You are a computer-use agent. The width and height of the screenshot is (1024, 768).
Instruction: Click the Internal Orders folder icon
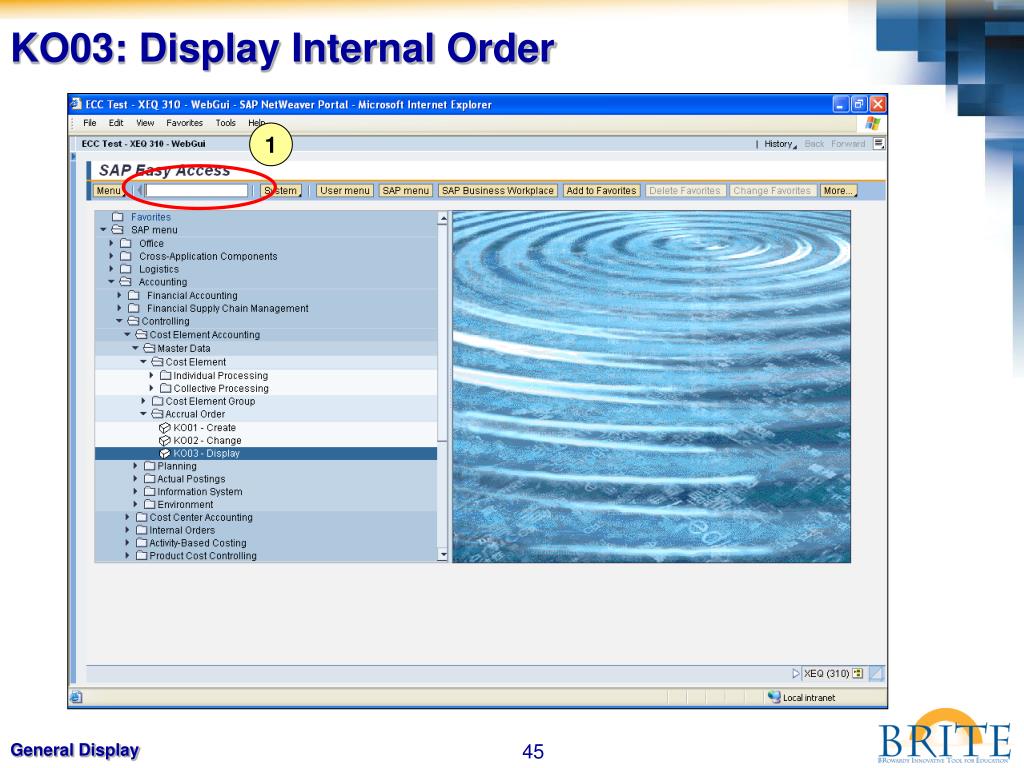click(142, 530)
